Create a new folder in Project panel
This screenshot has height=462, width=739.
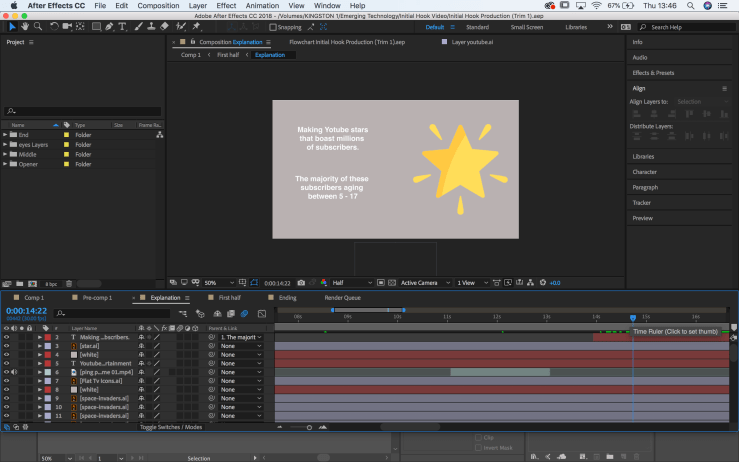(x=19, y=284)
